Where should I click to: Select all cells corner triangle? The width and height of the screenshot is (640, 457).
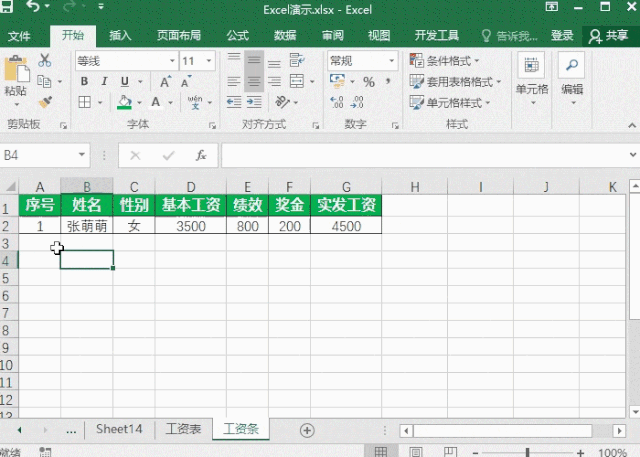tap(10, 186)
